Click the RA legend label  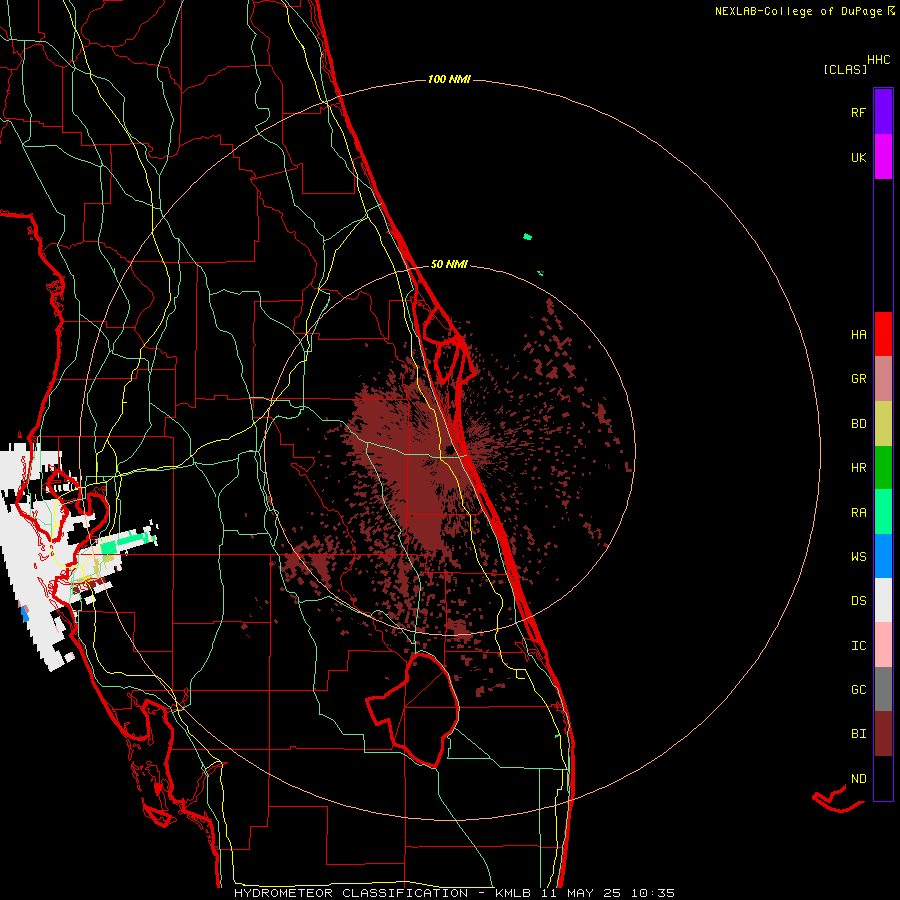(x=858, y=513)
